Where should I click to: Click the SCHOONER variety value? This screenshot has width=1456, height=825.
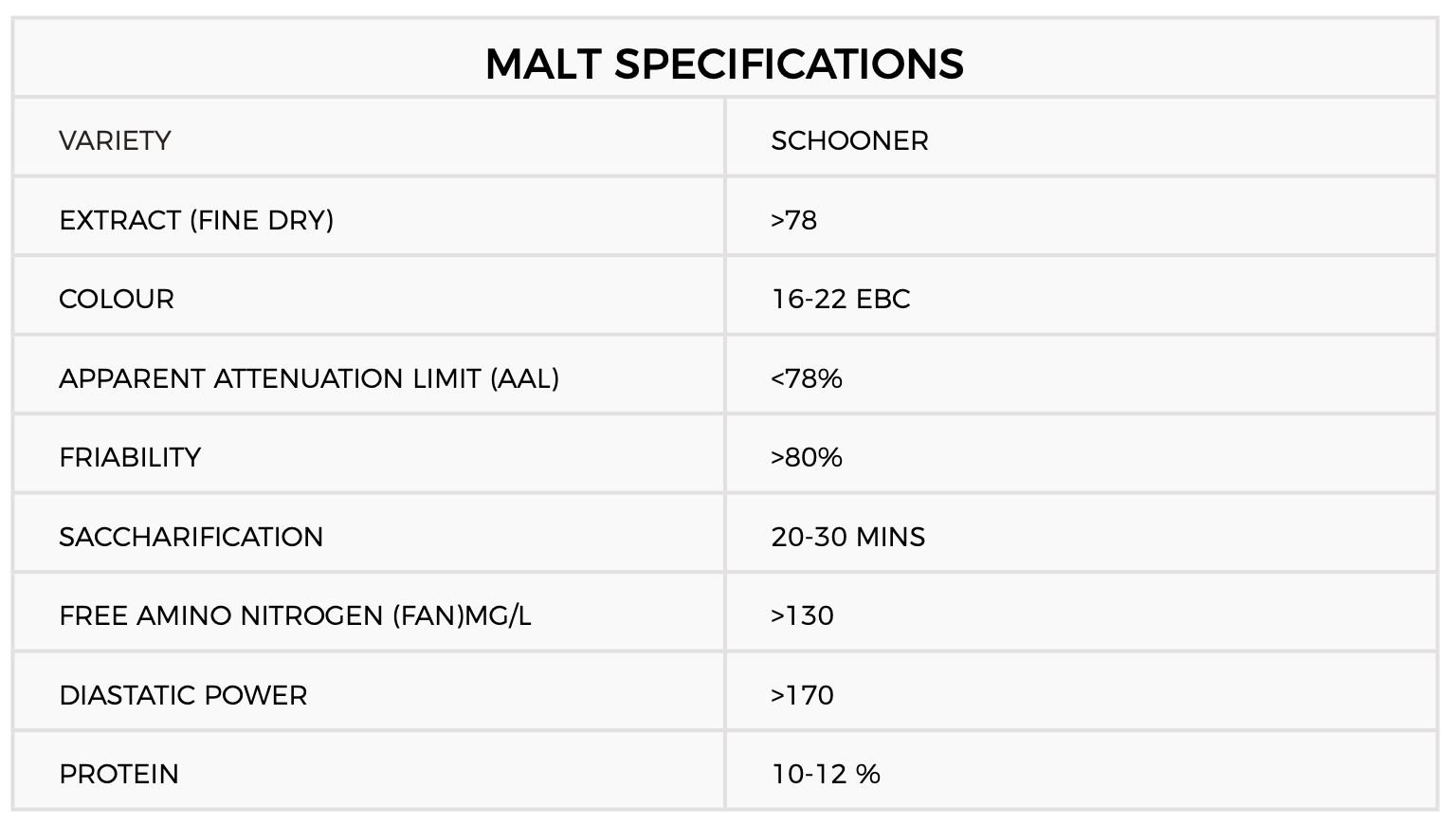[x=849, y=140]
